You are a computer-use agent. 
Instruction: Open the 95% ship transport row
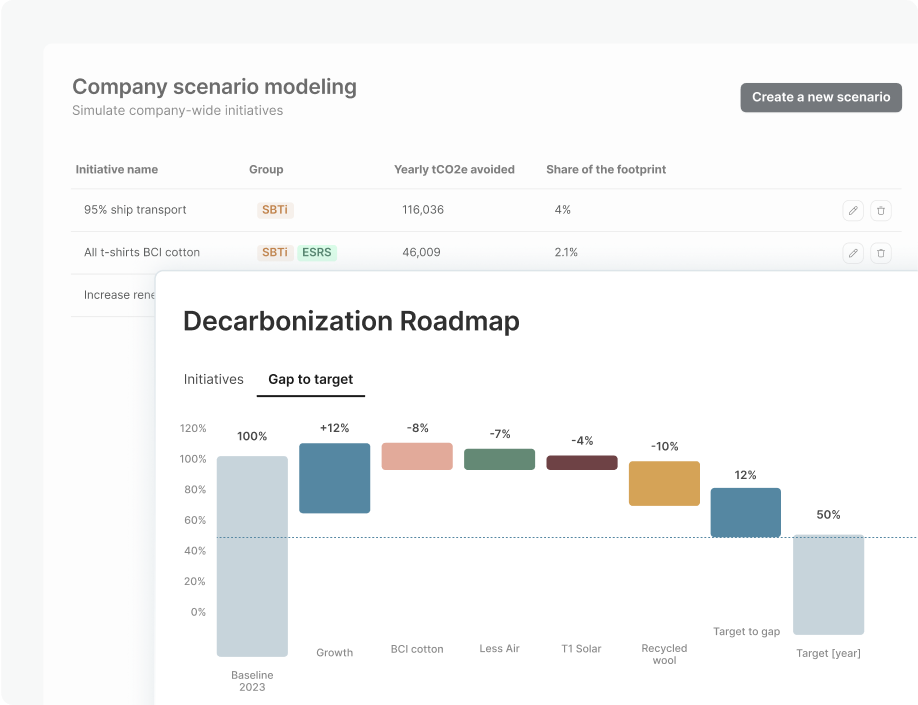135,210
